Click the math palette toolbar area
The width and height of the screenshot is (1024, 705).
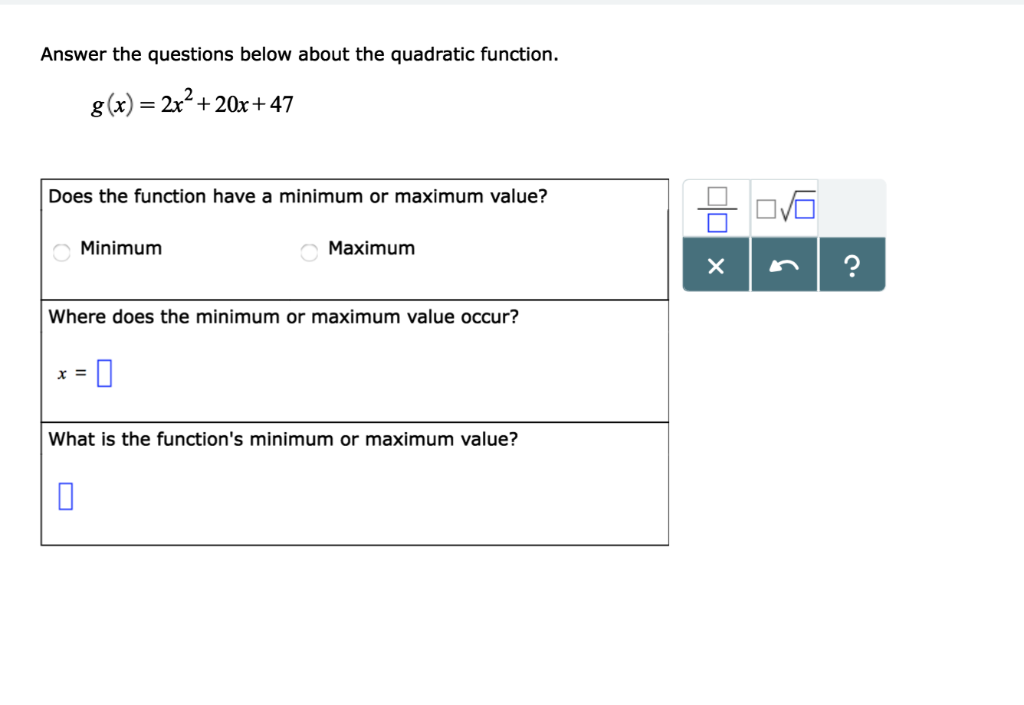784,235
